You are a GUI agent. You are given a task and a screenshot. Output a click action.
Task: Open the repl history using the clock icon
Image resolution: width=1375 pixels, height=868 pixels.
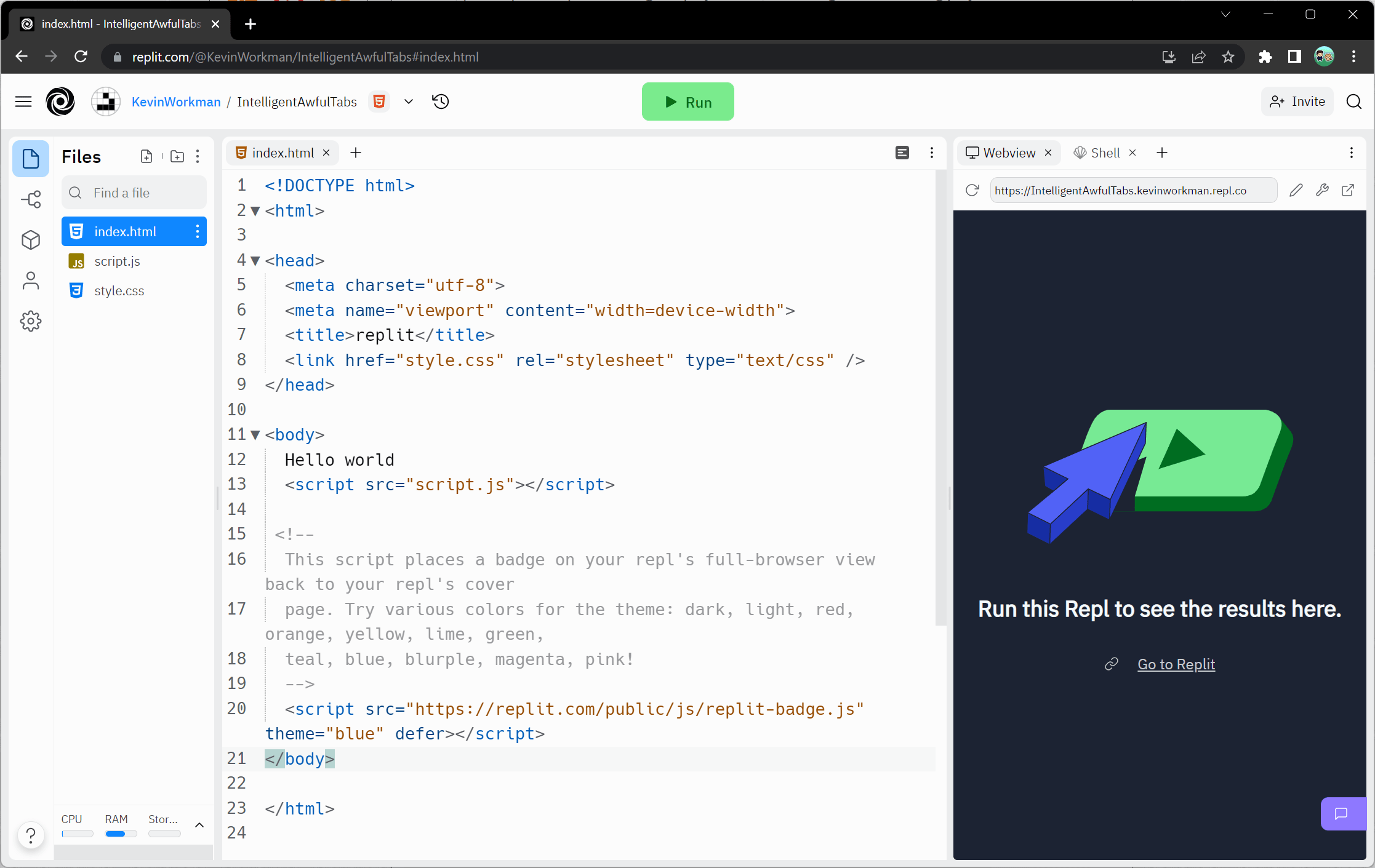[441, 102]
